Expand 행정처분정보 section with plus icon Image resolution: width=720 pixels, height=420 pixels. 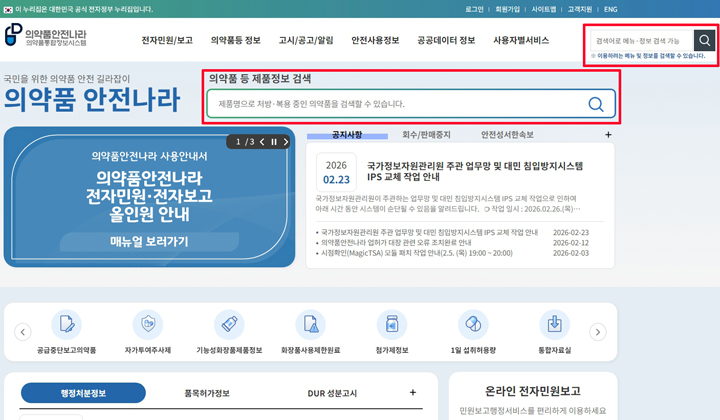coord(413,392)
